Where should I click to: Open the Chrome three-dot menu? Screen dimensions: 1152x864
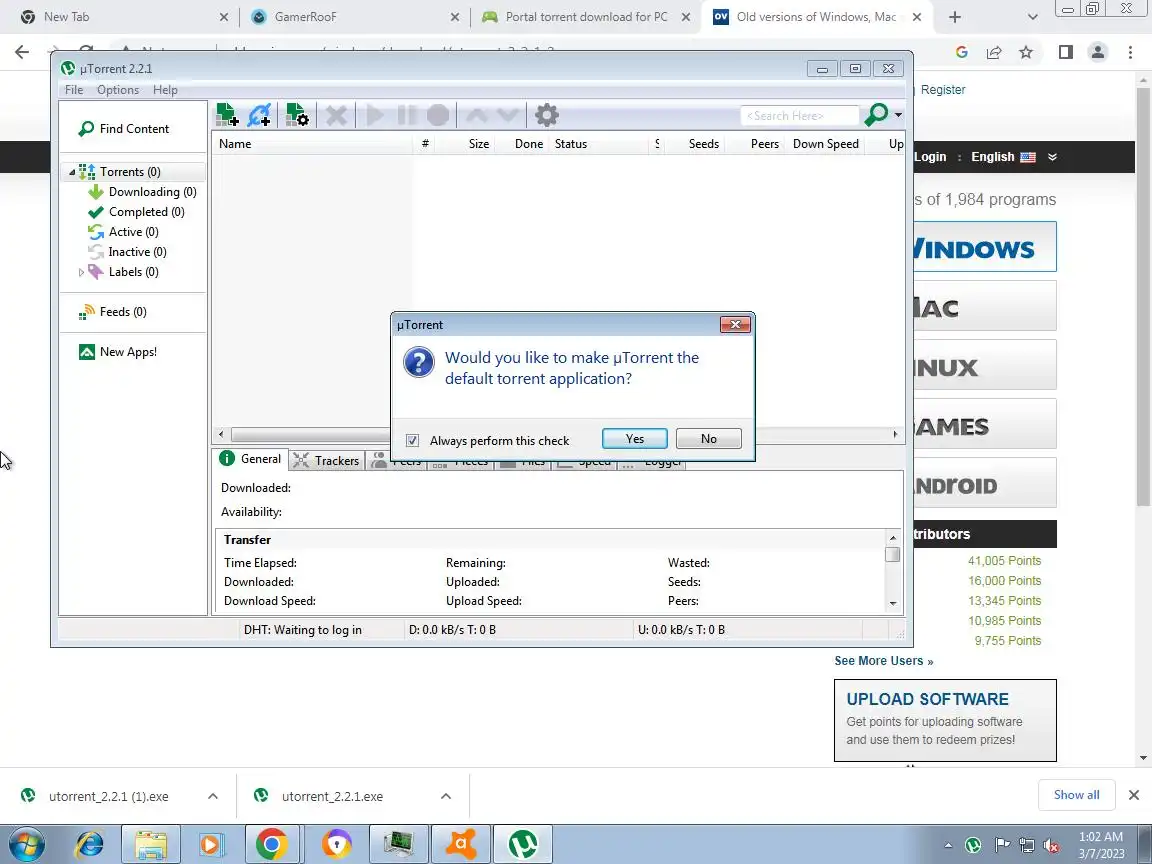pos(1130,52)
